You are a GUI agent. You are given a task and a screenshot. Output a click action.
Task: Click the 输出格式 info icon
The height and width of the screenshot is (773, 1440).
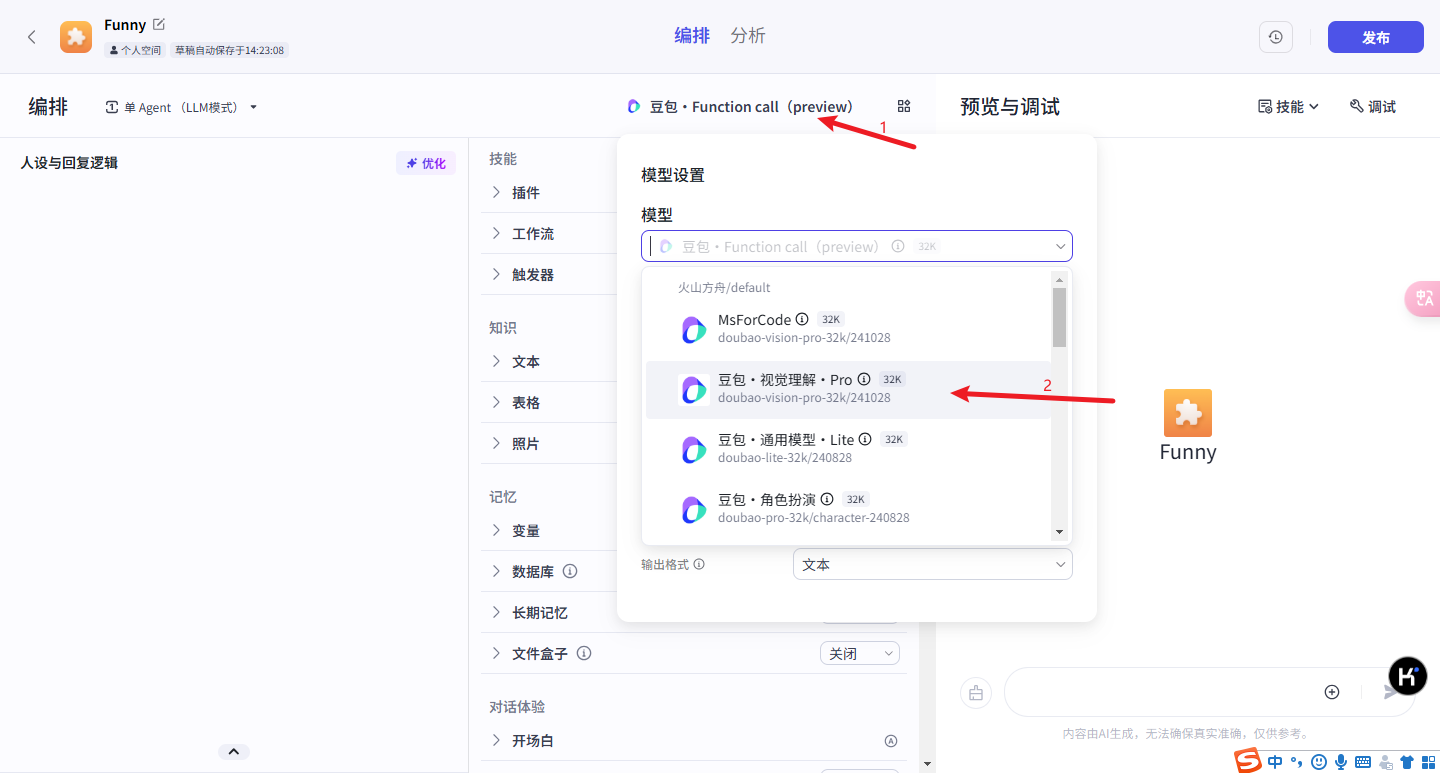coord(699,564)
